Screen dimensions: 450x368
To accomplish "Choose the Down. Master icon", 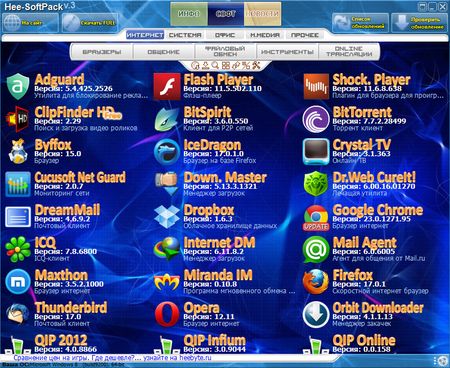I will 167,184.
